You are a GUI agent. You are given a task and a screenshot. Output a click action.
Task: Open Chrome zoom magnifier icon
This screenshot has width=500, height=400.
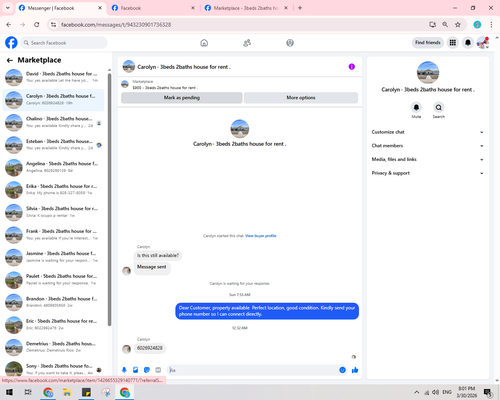click(445, 25)
